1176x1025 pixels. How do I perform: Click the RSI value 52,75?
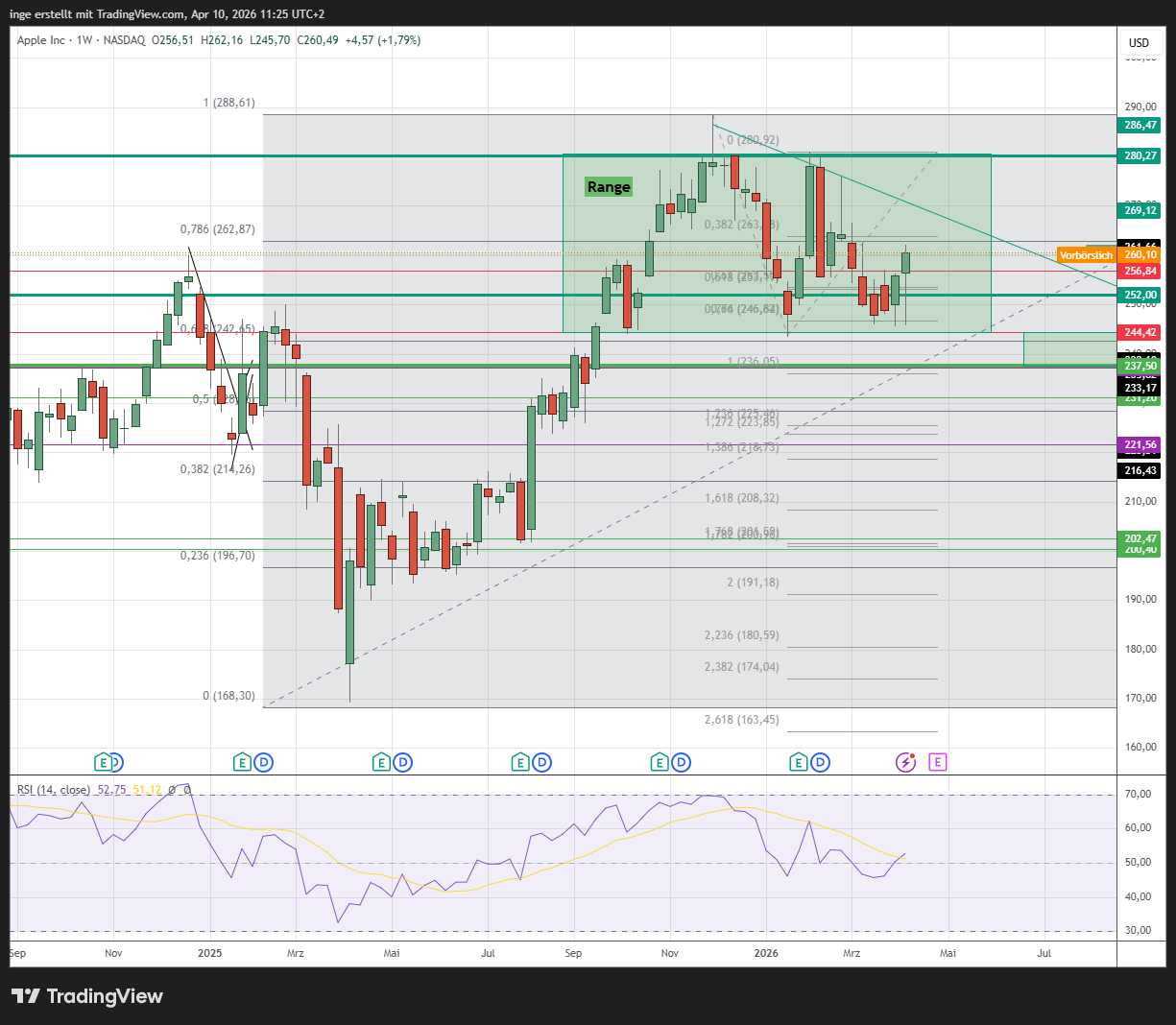tap(111, 790)
